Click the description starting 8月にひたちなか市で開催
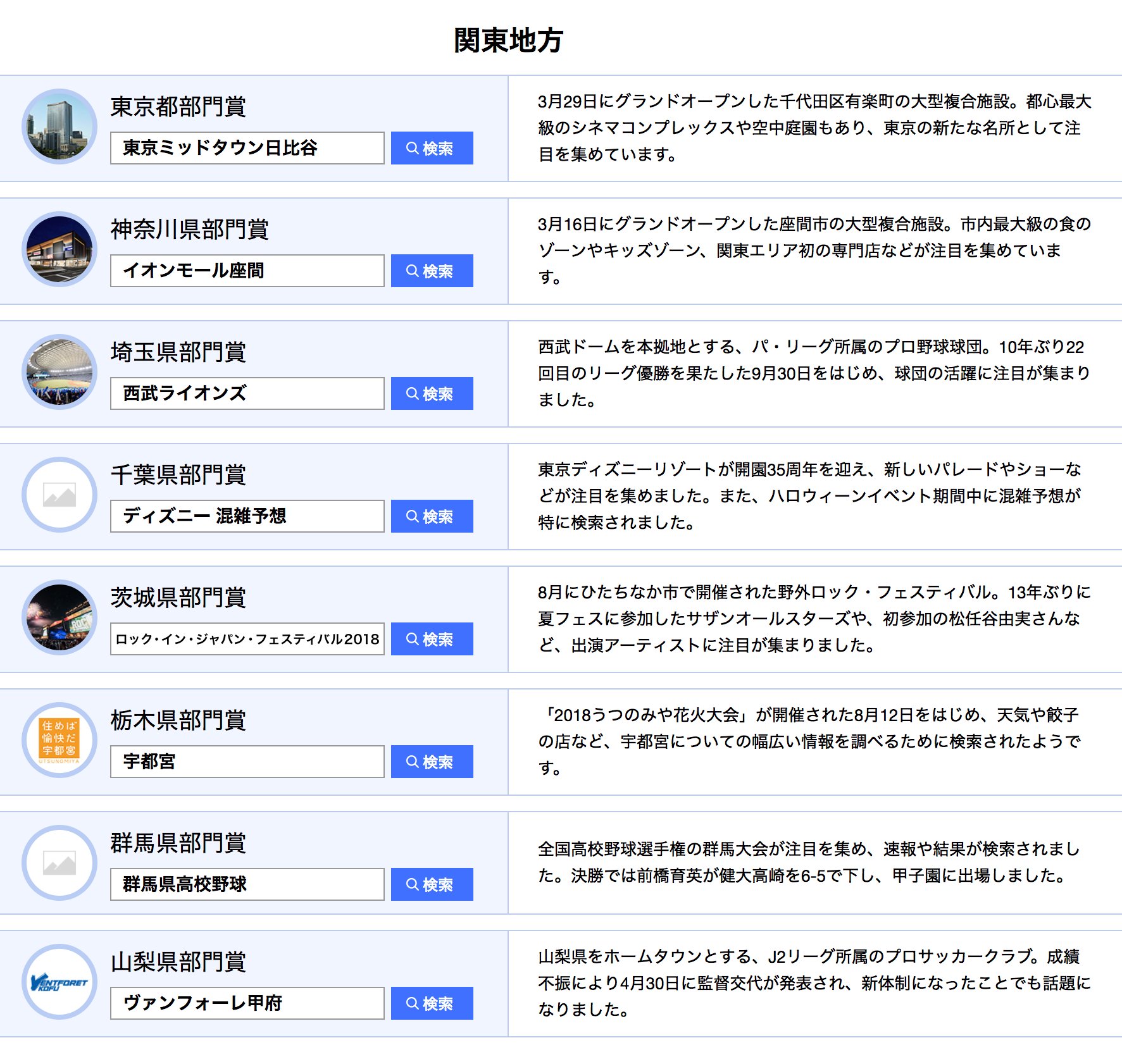Screen dimensions: 1122x1064 pyautogui.click(x=814, y=619)
